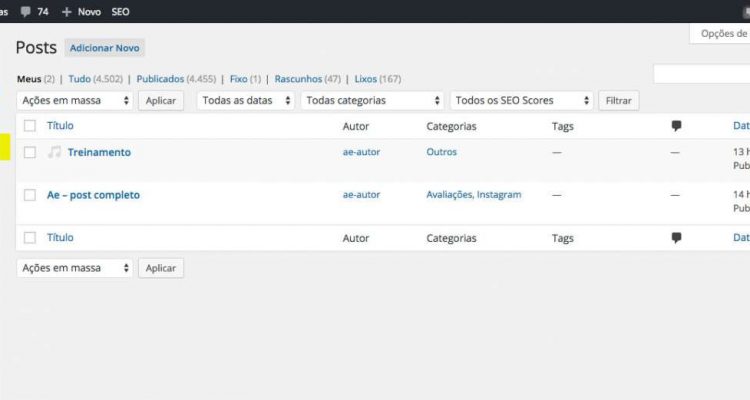Click the comments bubble icon in admin bar
Viewport: 750px width, 400px height.
[25, 12]
